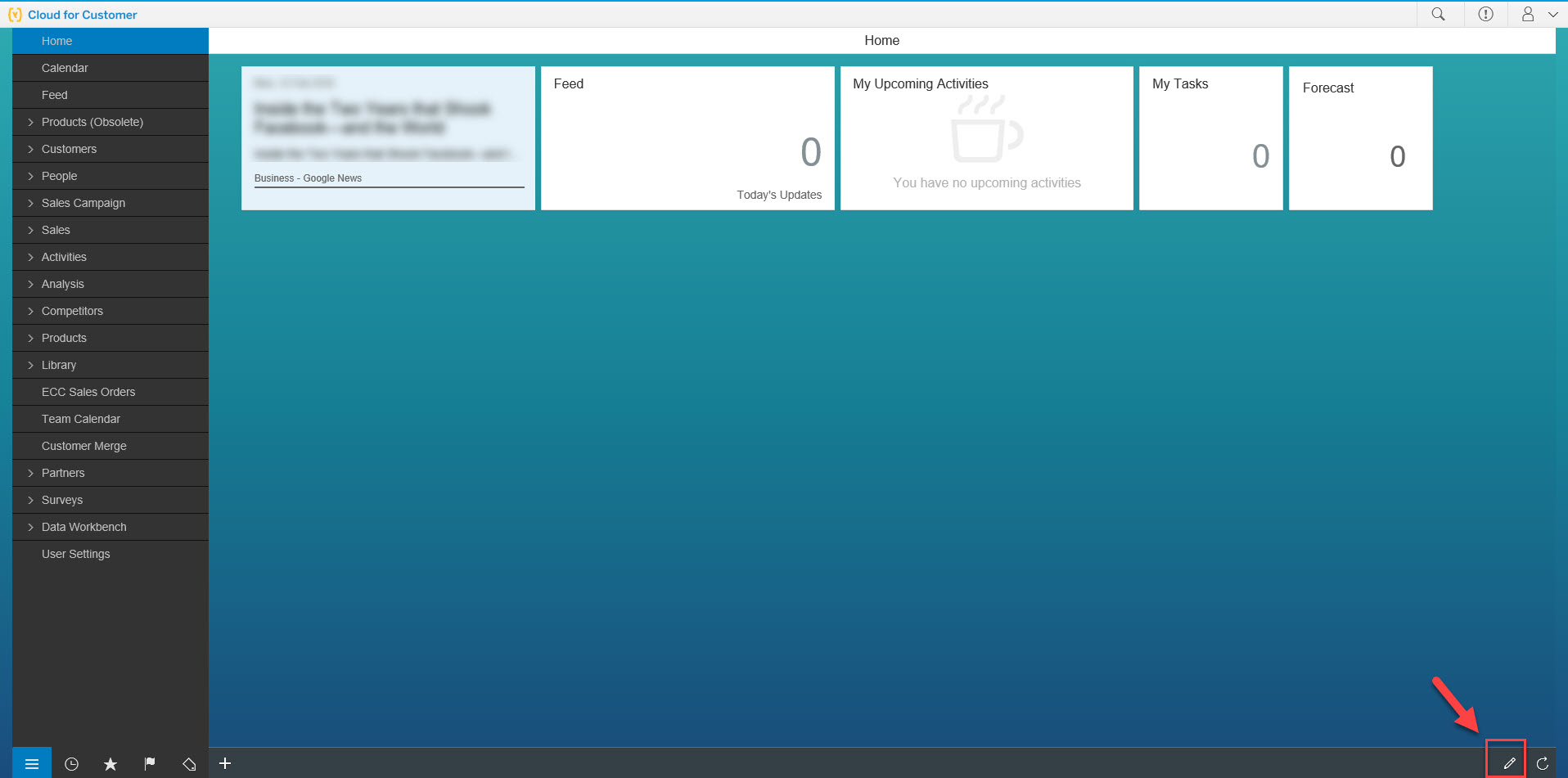Expand the Sales chevron
Viewport: 1568px width, 778px height.
pos(31,230)
